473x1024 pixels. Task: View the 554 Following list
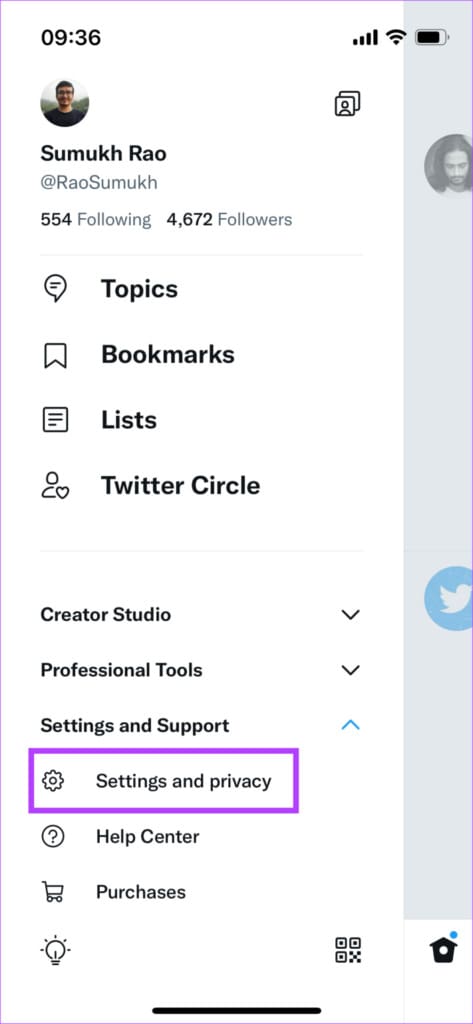click(95, 219)
